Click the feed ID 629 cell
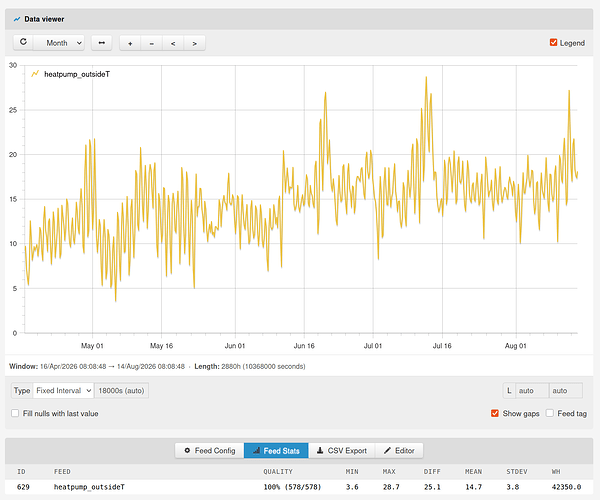Screen dimensions: 600x500 [23, 487]
